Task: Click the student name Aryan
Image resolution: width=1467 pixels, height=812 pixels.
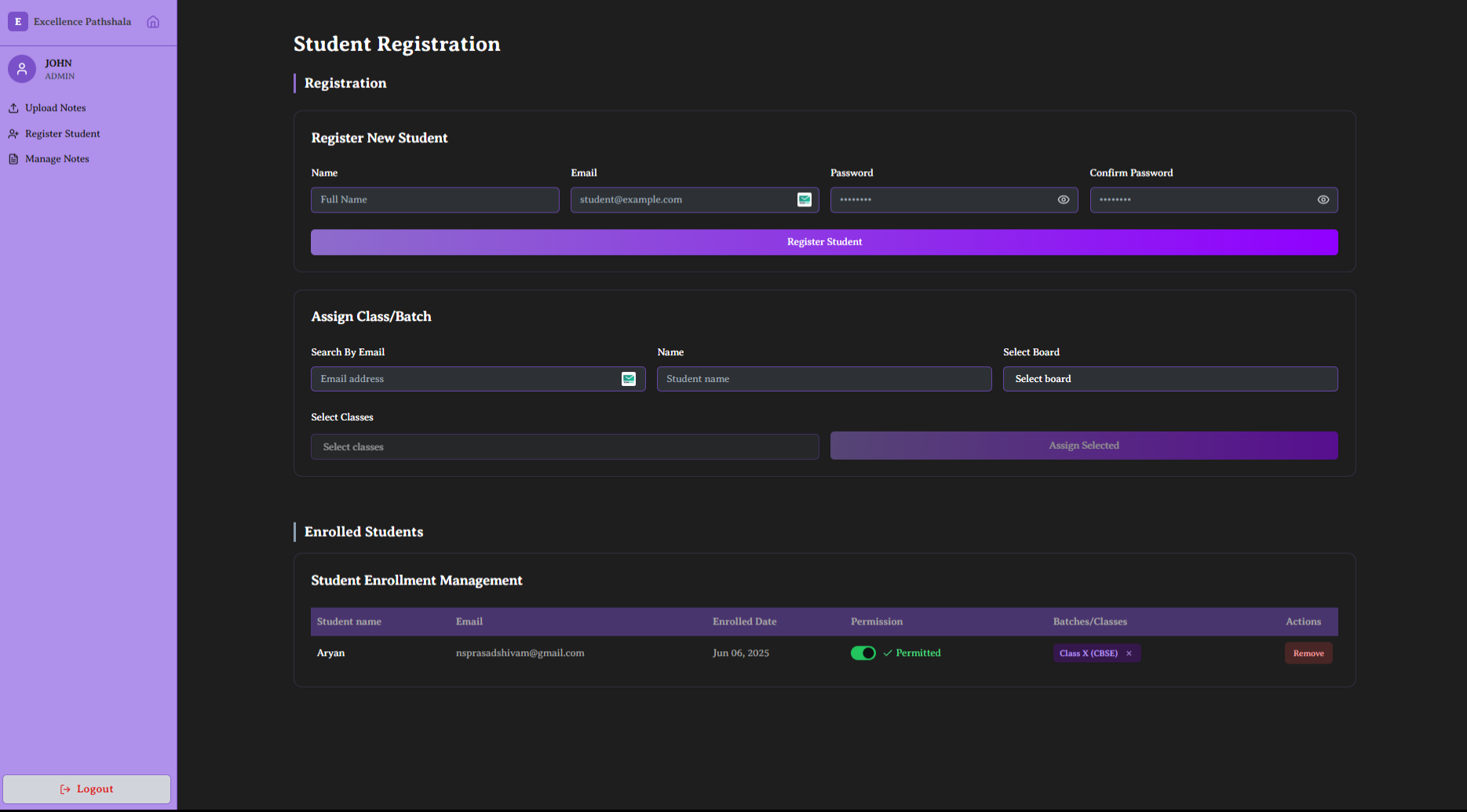Action: point(330,654)
